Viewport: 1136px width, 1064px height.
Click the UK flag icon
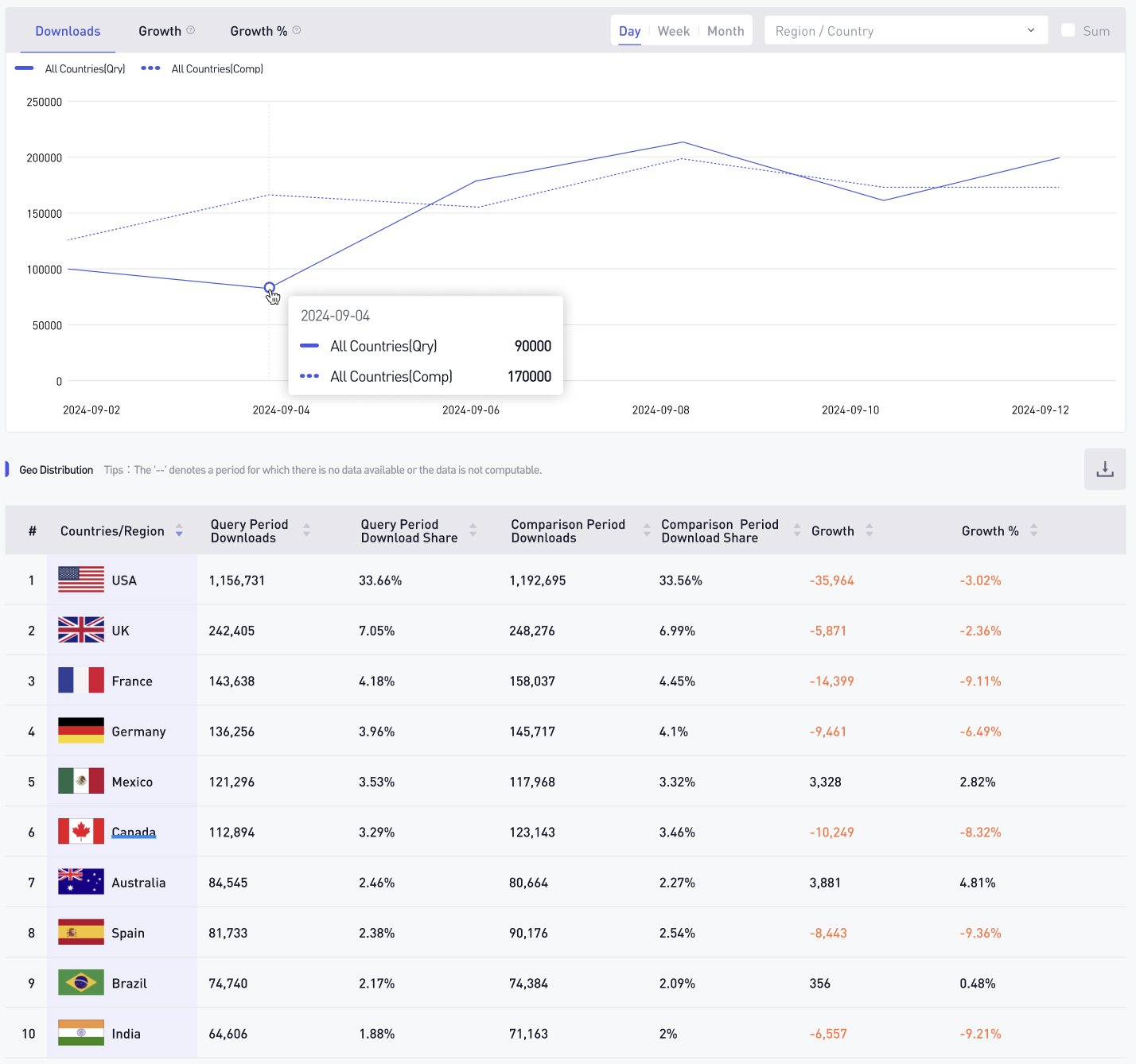(x=81, y=630)
